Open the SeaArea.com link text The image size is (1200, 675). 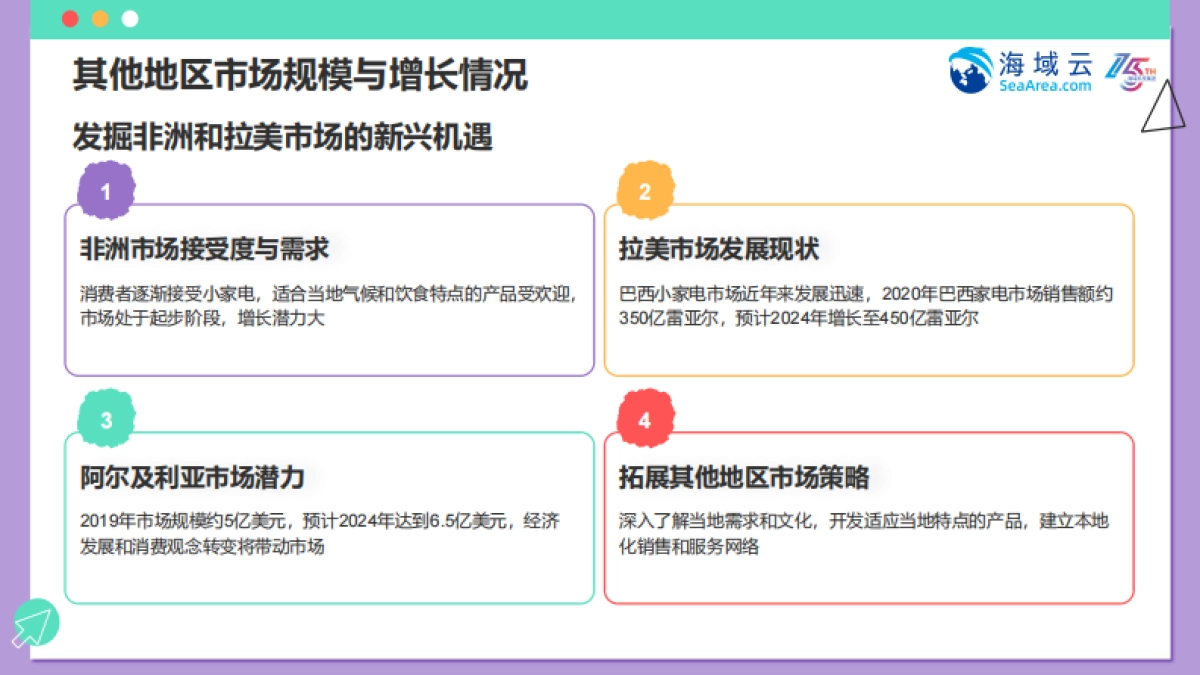(1044, 85)
